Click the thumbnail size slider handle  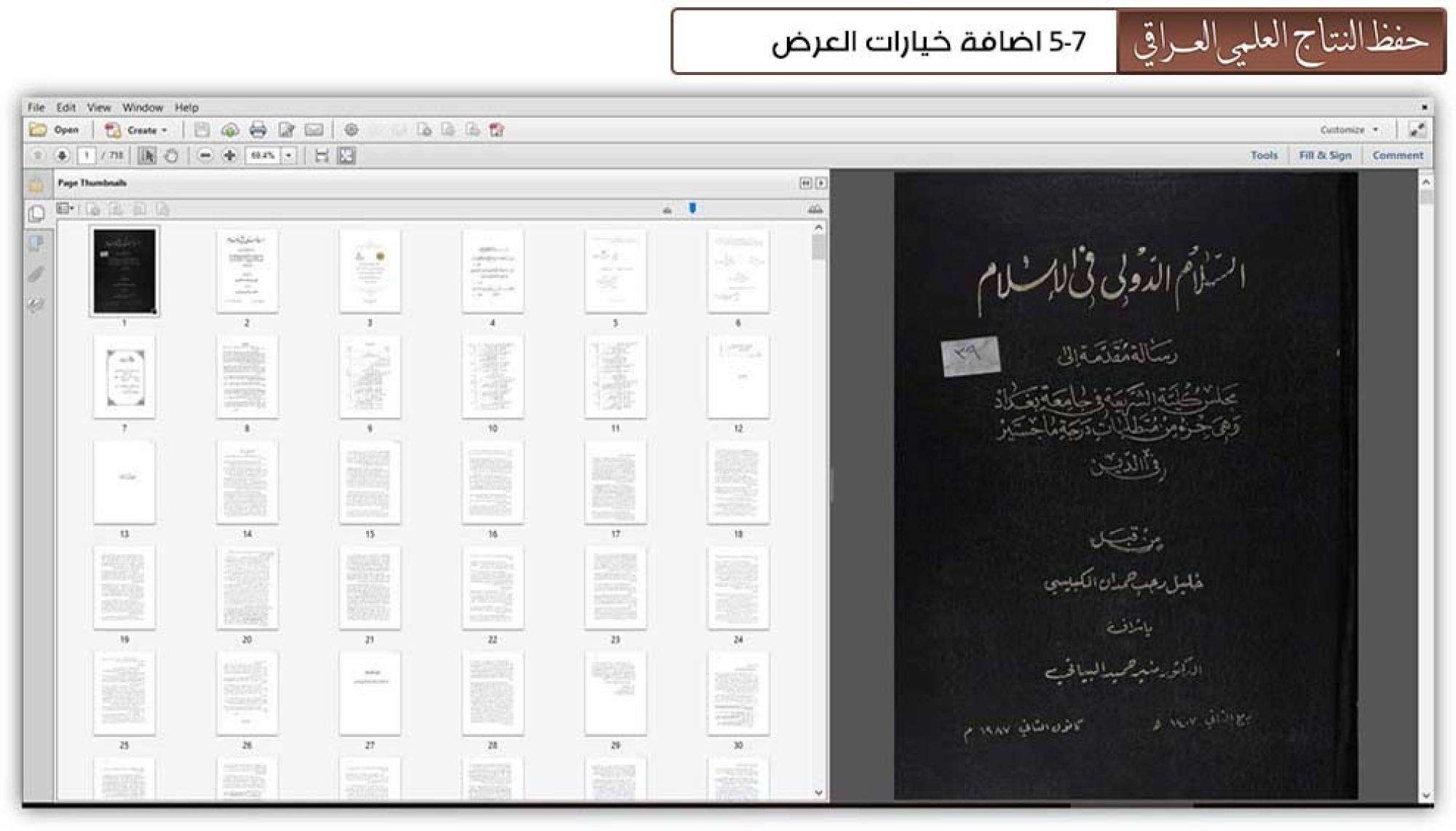pyautogui.click(x=692, y=208)
